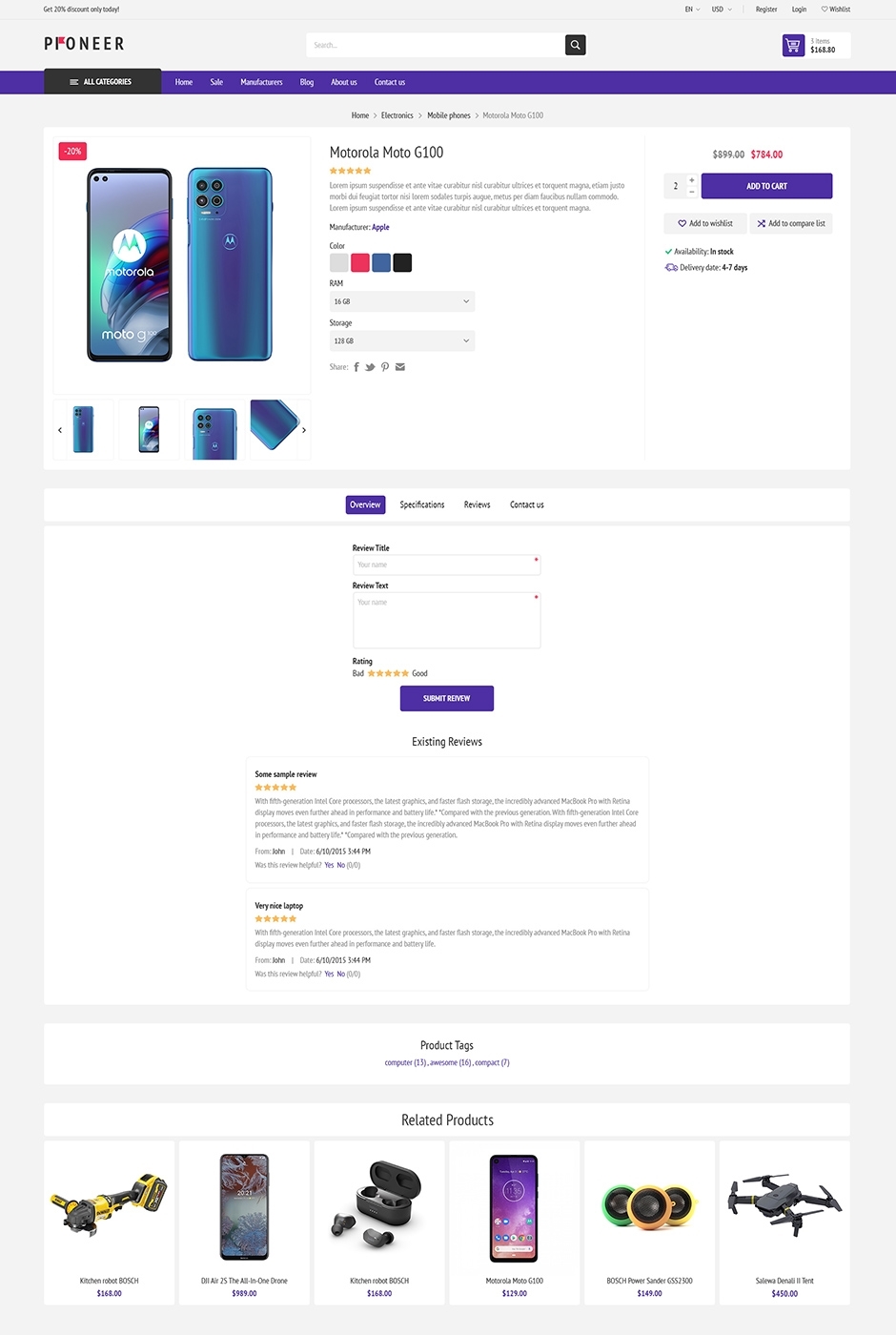Open the shopping cart icon
The height and width of the screenshot is (1335, 896).
(793, 45)
